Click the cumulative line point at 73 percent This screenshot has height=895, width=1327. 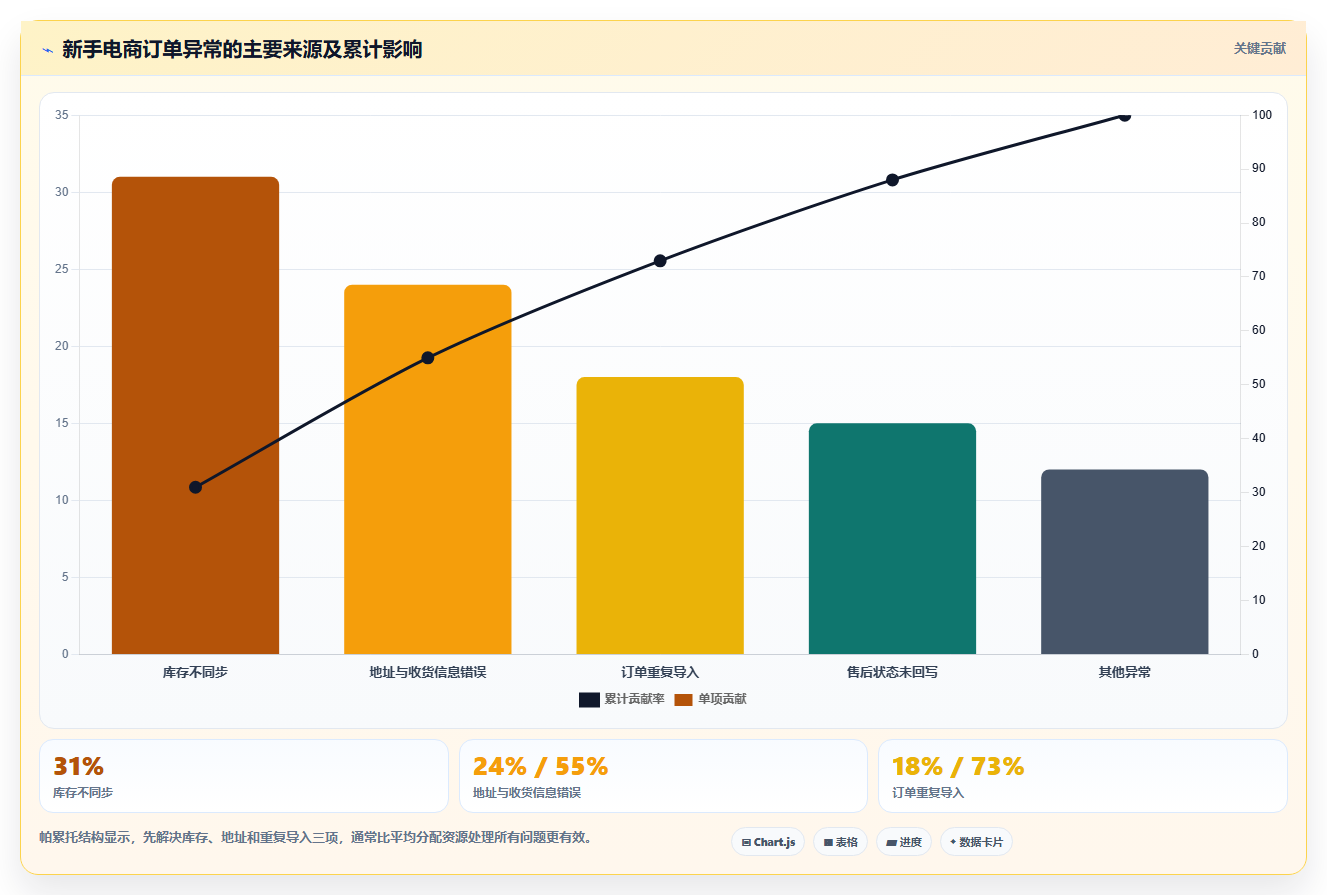[660, 261]
